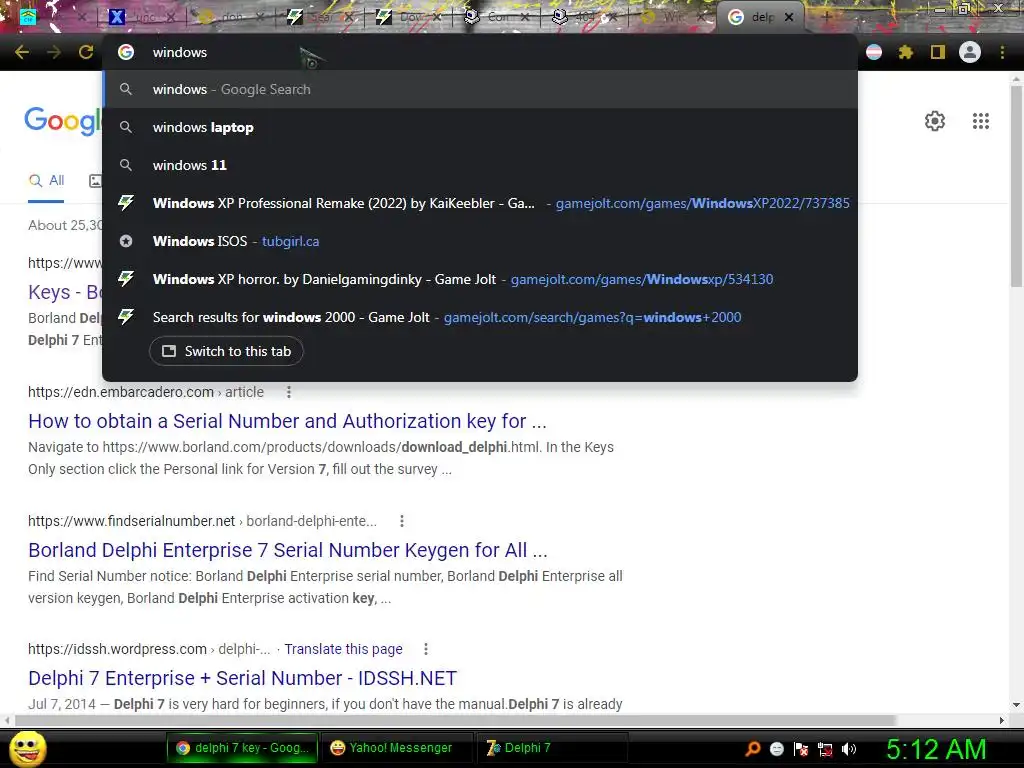Click the vertical scrollbar thumb
This screenshot has width=1024, height=768.
[x=1016, y=186]
